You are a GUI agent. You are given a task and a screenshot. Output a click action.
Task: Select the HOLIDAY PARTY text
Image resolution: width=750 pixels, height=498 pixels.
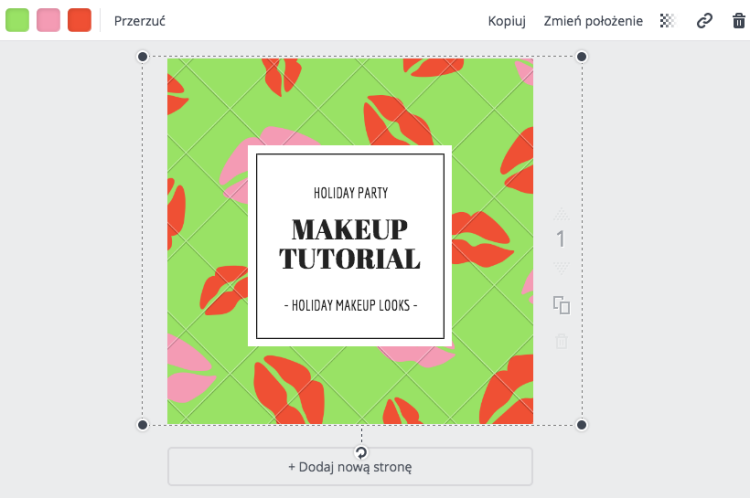coord(351,193)
